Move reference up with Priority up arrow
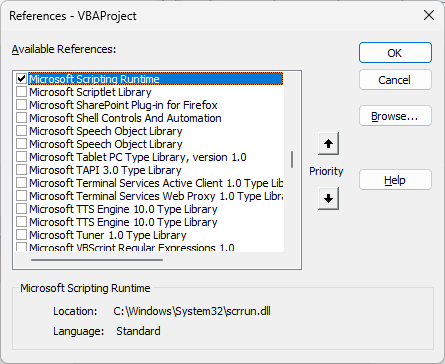The height and width of the screenshot is (364, 445). 328,144
